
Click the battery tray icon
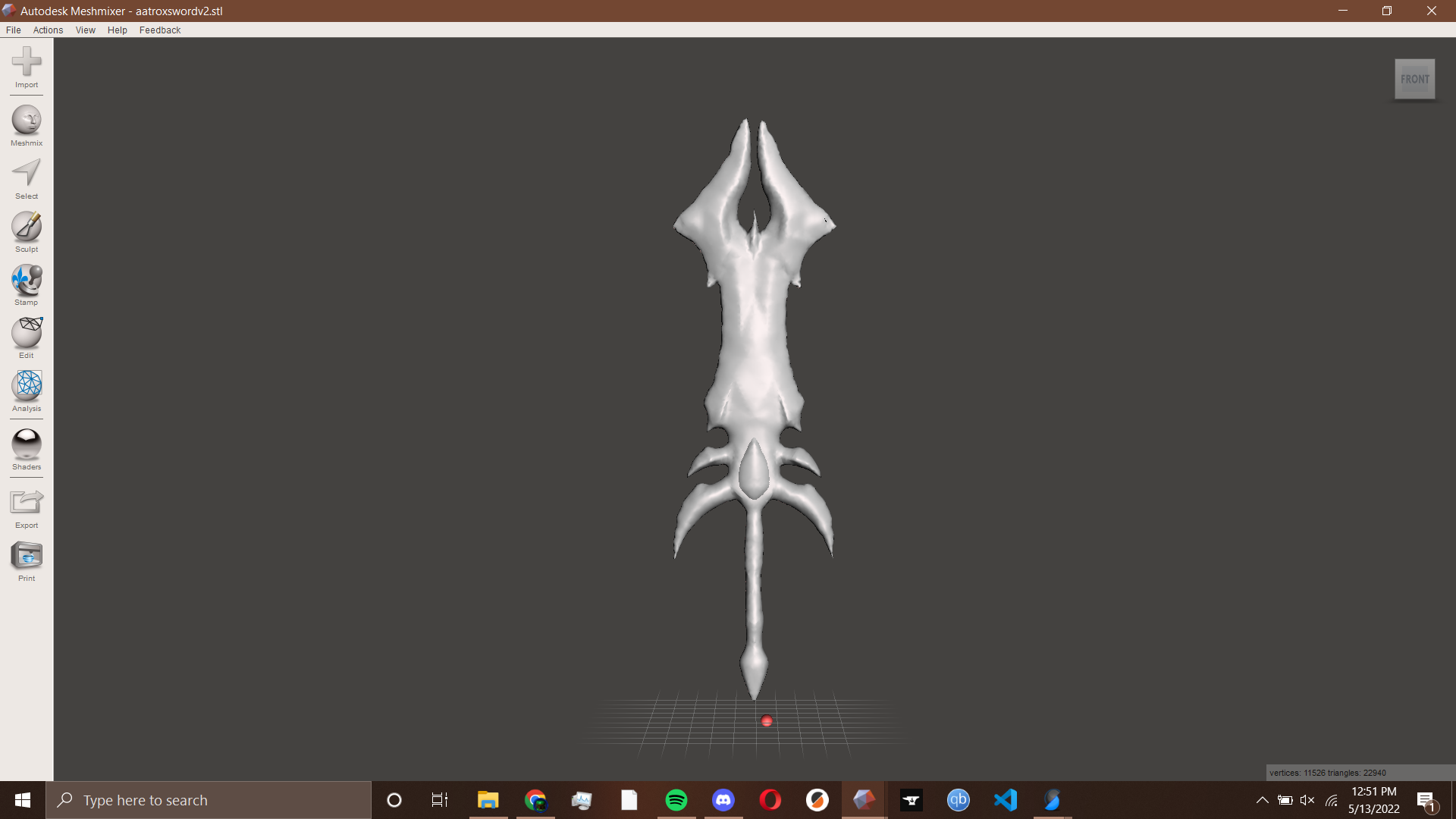click(1285, 800)
